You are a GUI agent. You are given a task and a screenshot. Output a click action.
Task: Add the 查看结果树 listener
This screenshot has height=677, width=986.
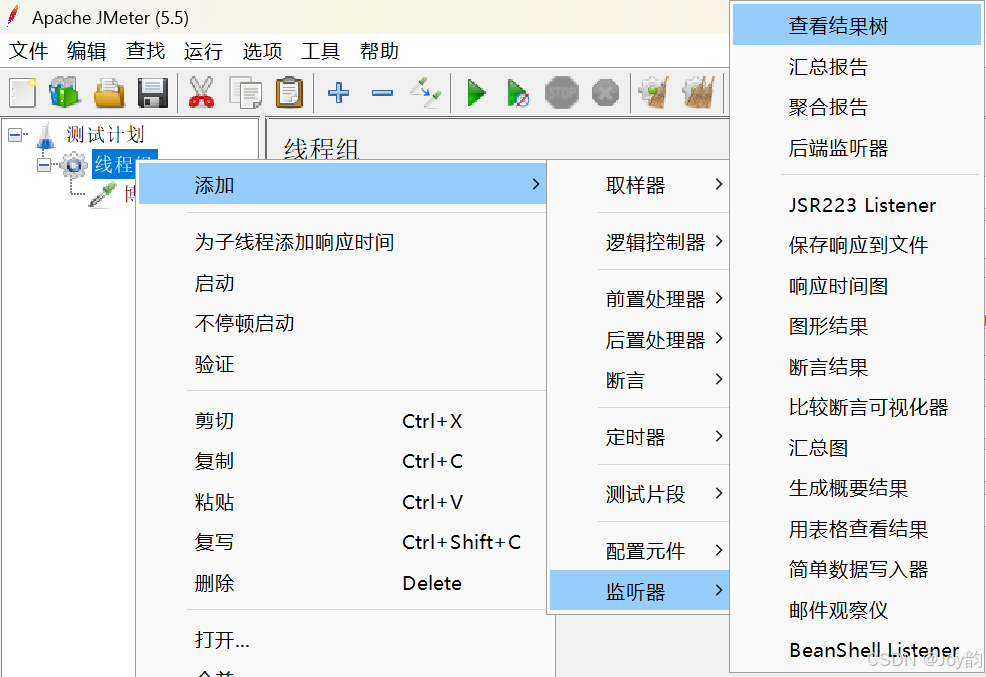(x=857, y=26)
